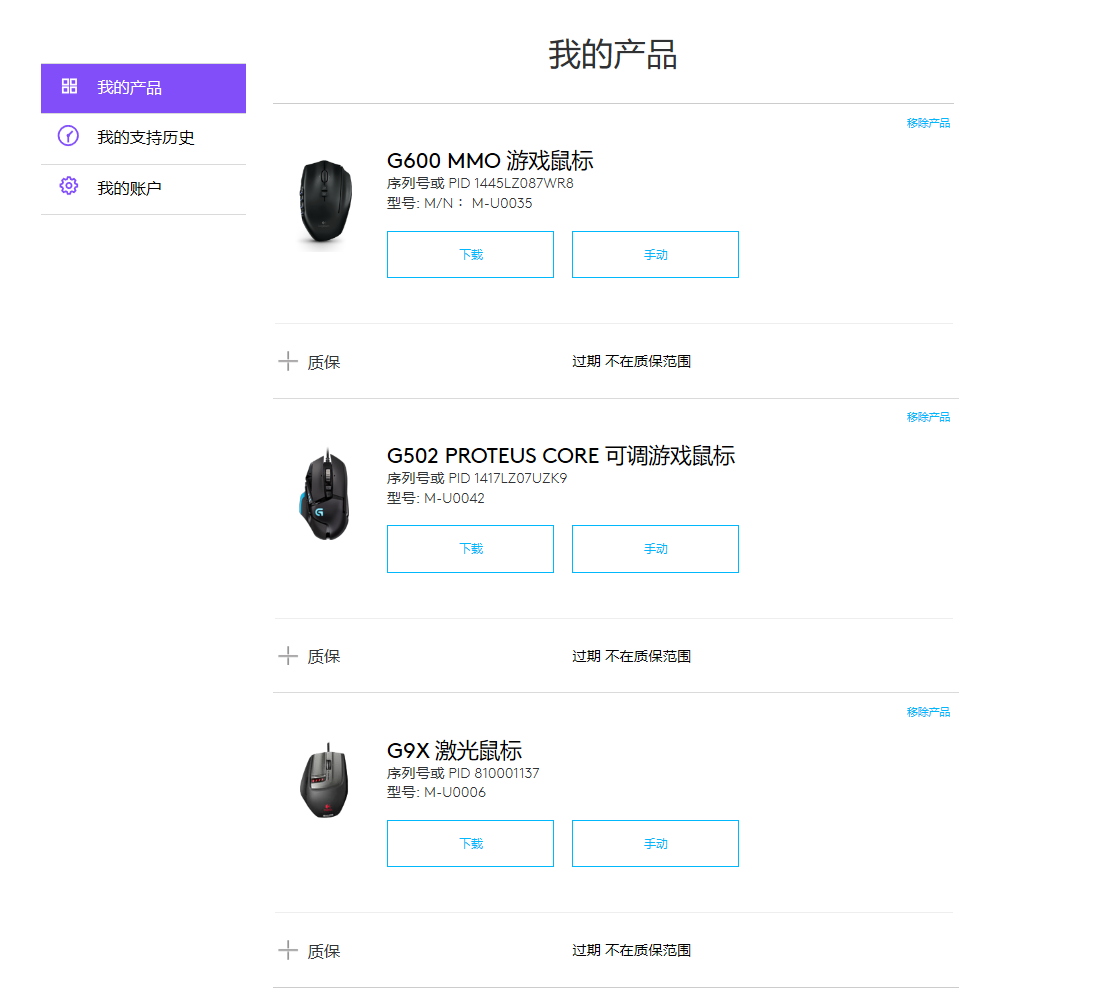1096x992 pixels.
Task: Click the 我的产品 grid icon
Action: click(x=68, y=87)
